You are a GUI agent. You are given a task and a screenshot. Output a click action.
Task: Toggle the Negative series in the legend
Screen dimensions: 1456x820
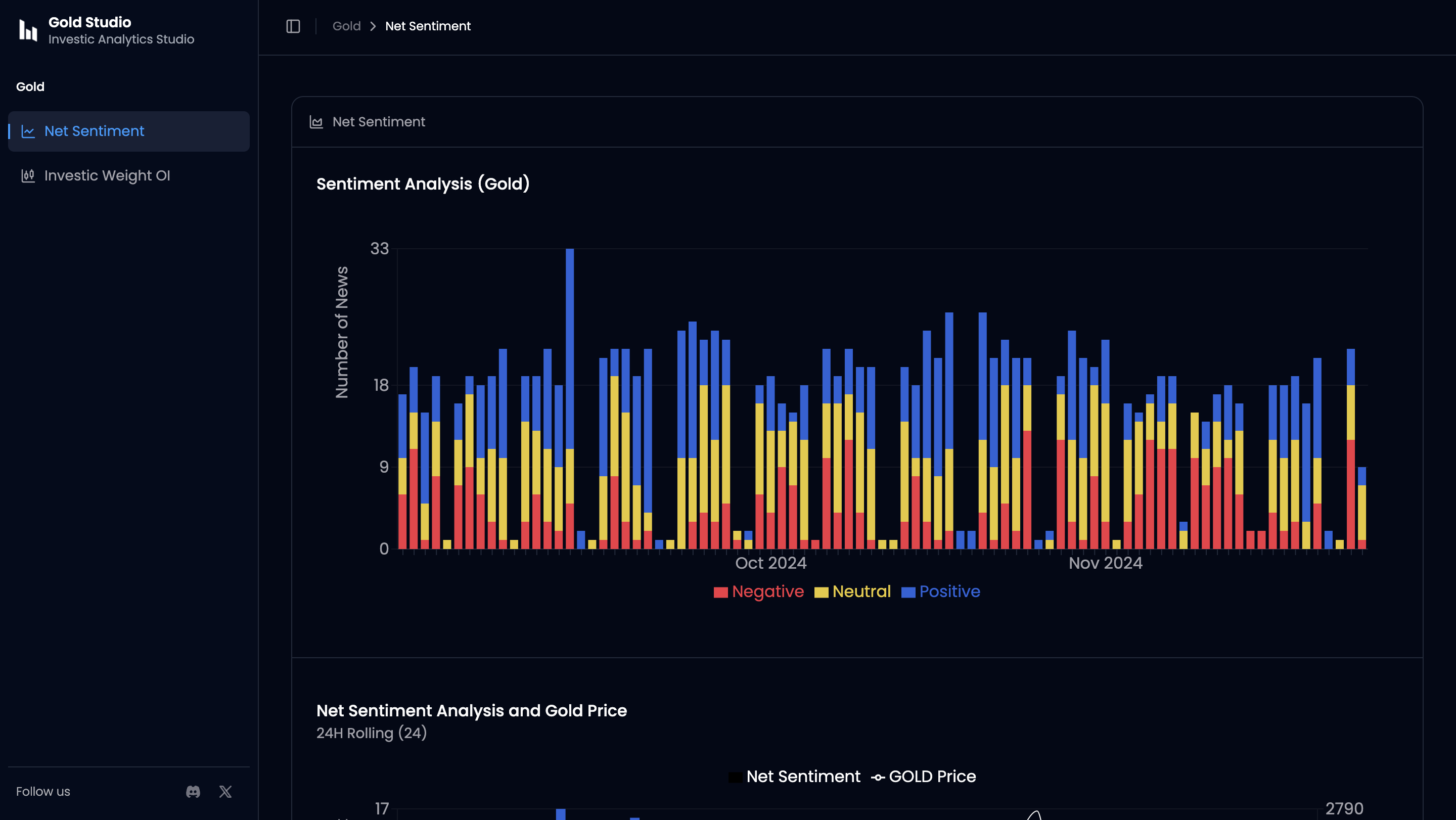pyautogui.click(x=767, y=591)
